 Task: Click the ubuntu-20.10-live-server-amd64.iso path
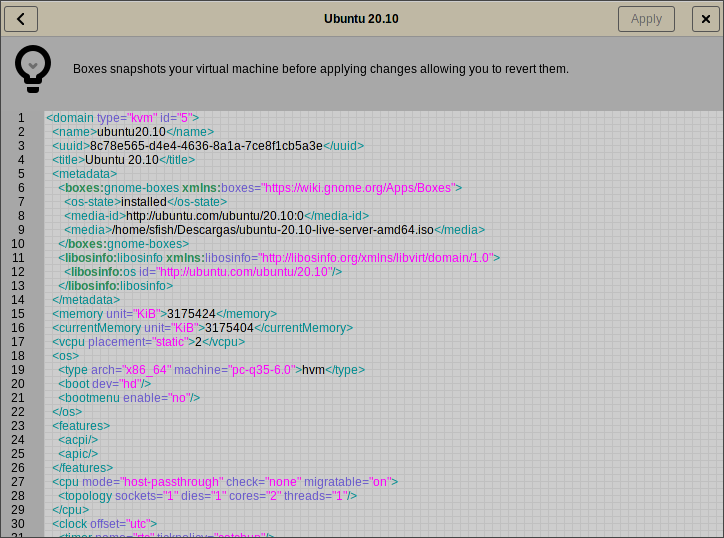click(273, 230)
